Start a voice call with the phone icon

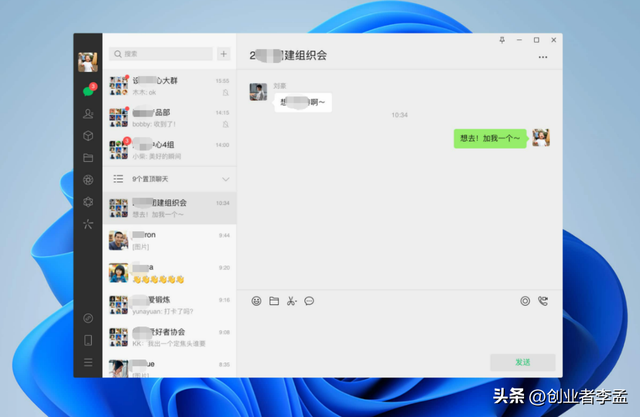click(543, 301)
